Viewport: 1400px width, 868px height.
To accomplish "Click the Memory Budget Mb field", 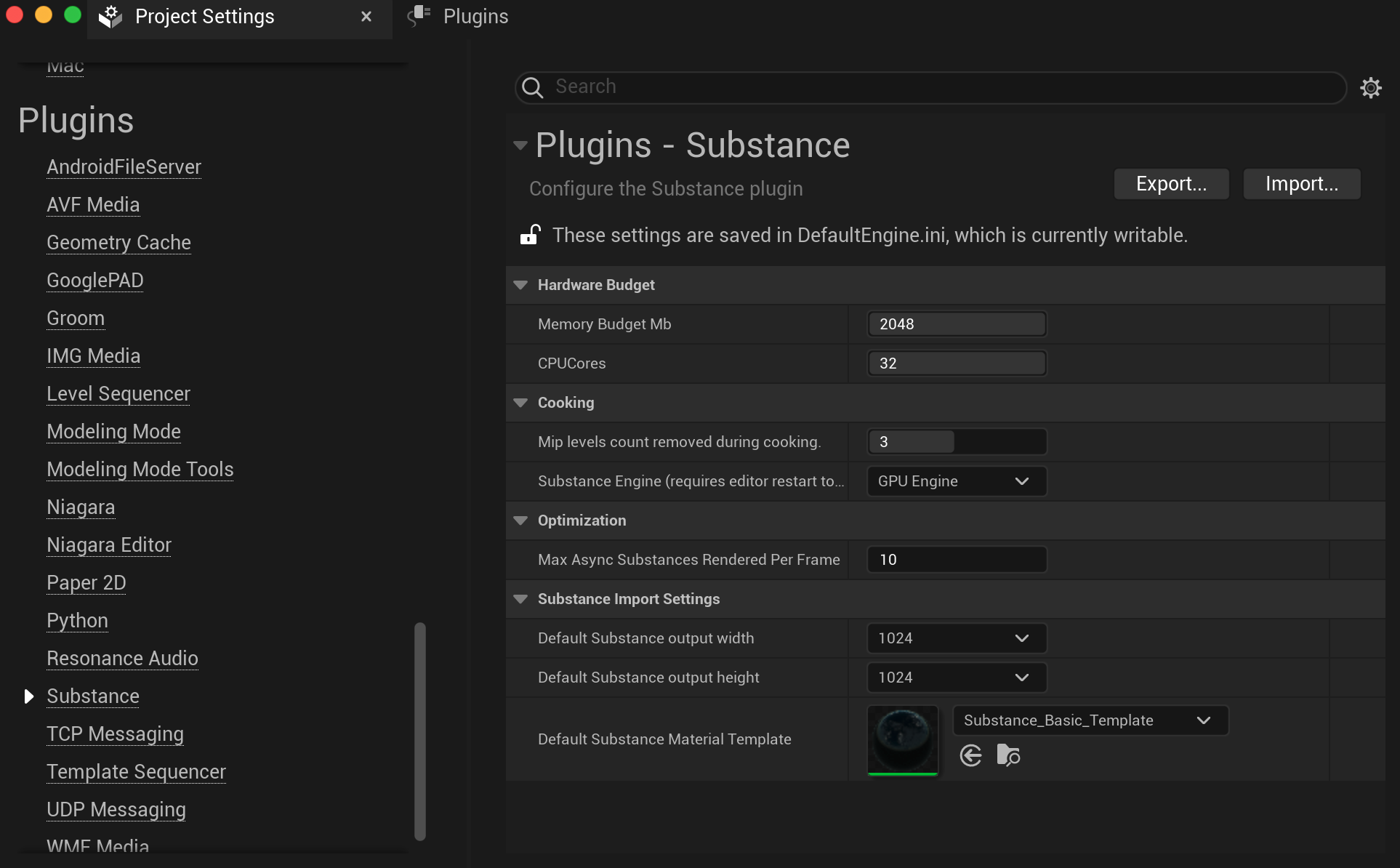I will 957,324.
